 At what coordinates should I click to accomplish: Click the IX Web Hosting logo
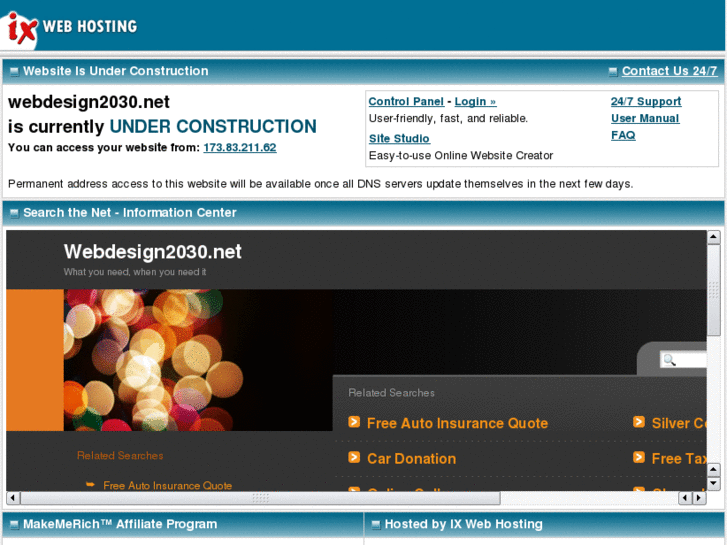pos(70,27)
